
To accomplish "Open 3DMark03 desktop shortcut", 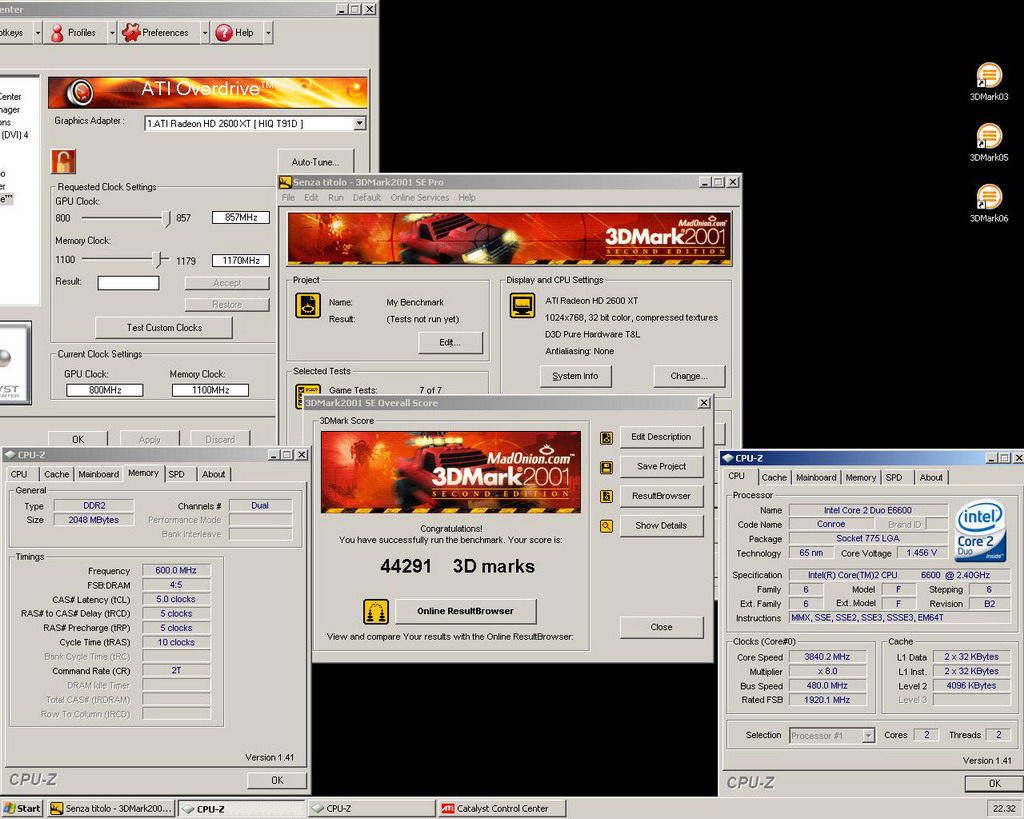I will 989,75.
